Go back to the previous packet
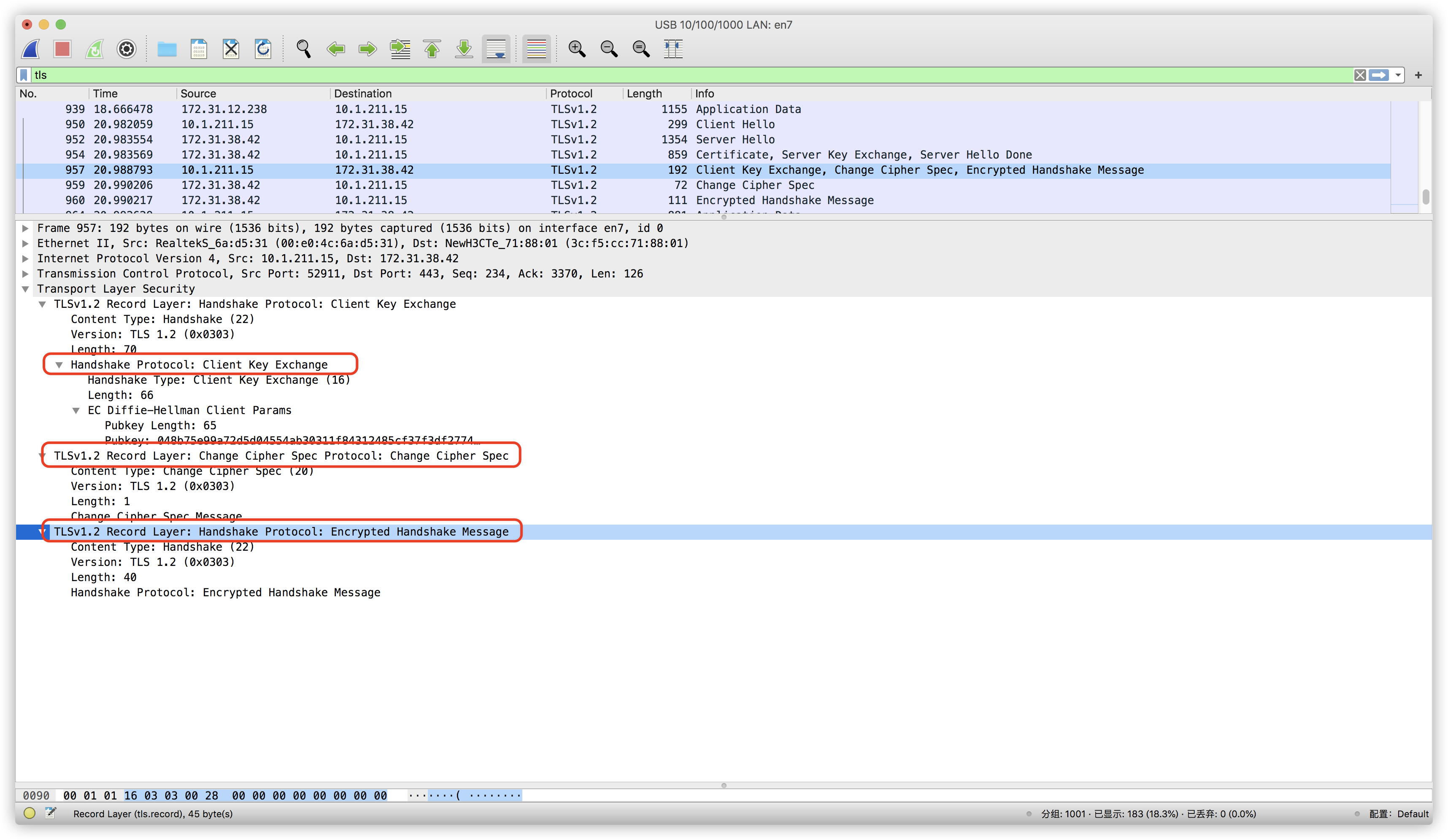This screenshot has height=840, width=1448. tap(336, 49)
